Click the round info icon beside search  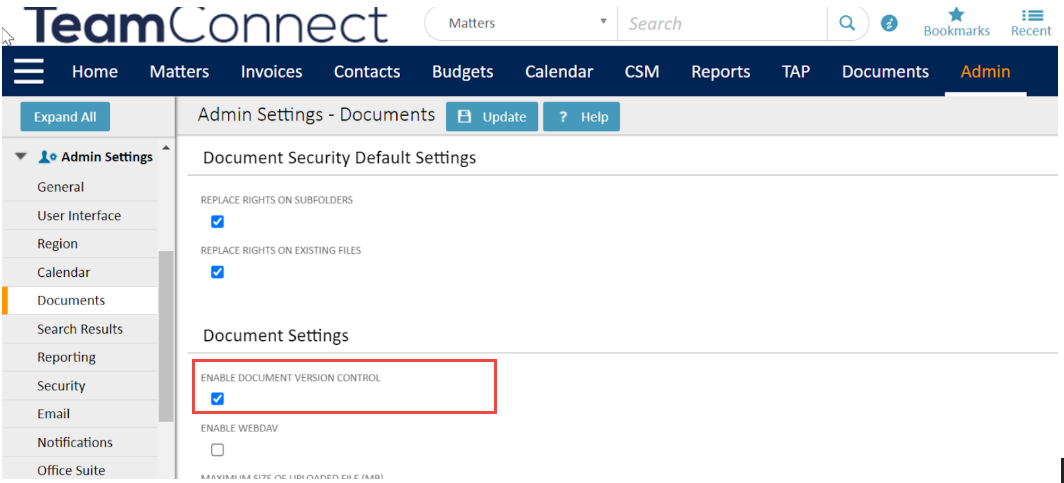[889, 24]
